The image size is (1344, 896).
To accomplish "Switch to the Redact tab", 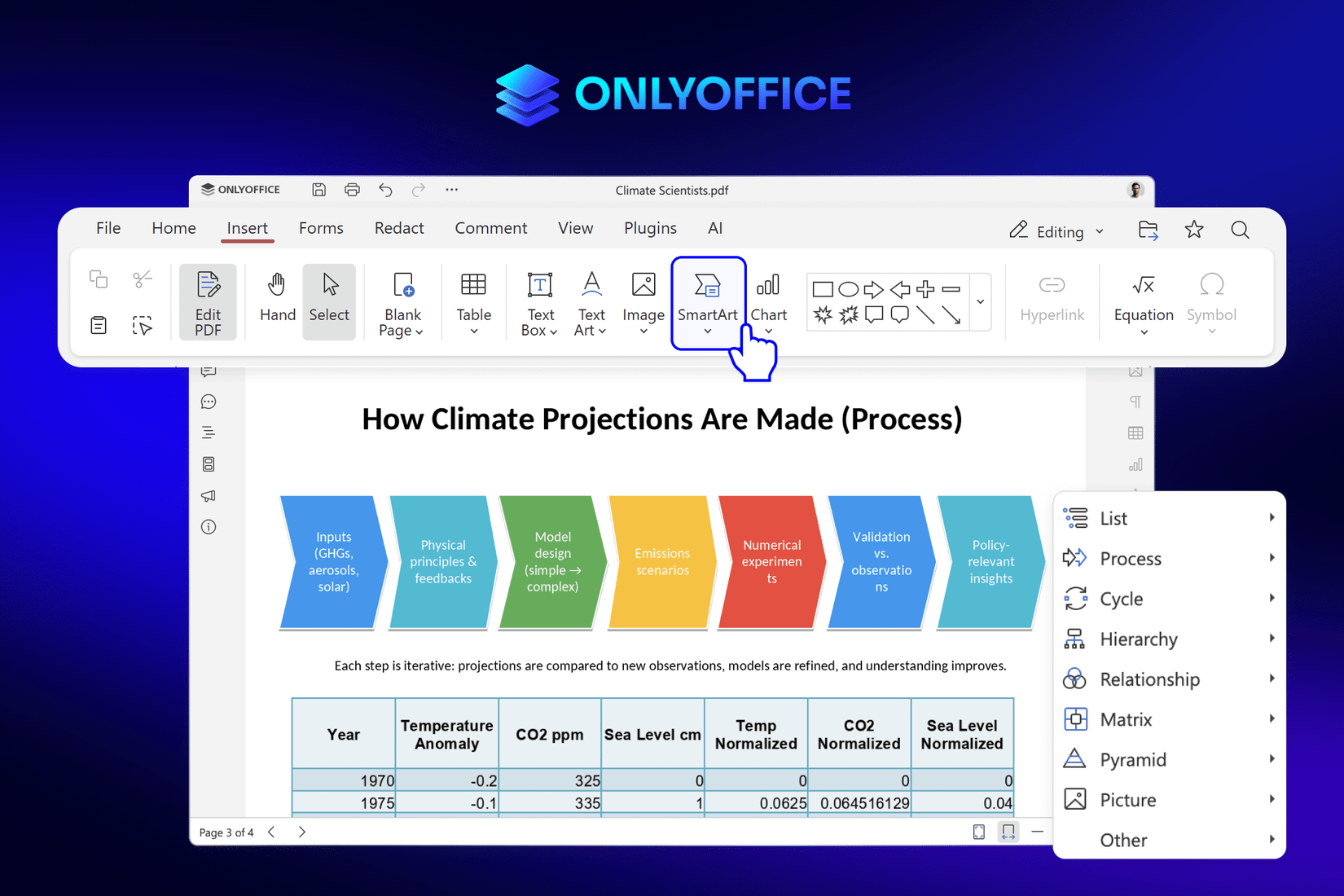I will 399,228.
